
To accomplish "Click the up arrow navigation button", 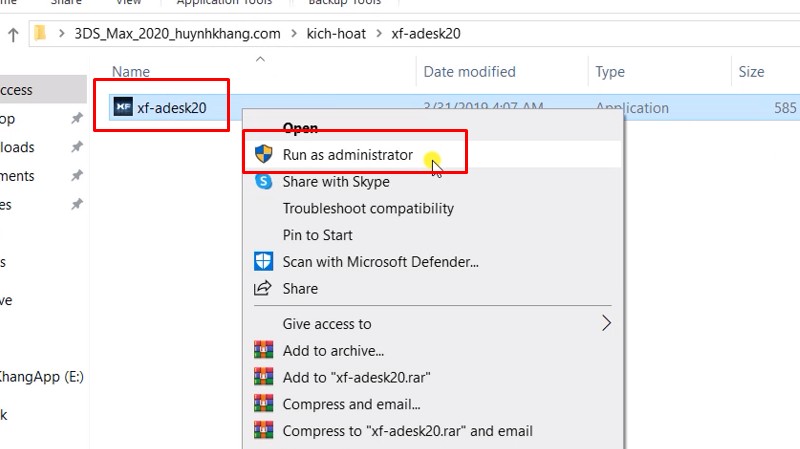I will pos(13,35).
